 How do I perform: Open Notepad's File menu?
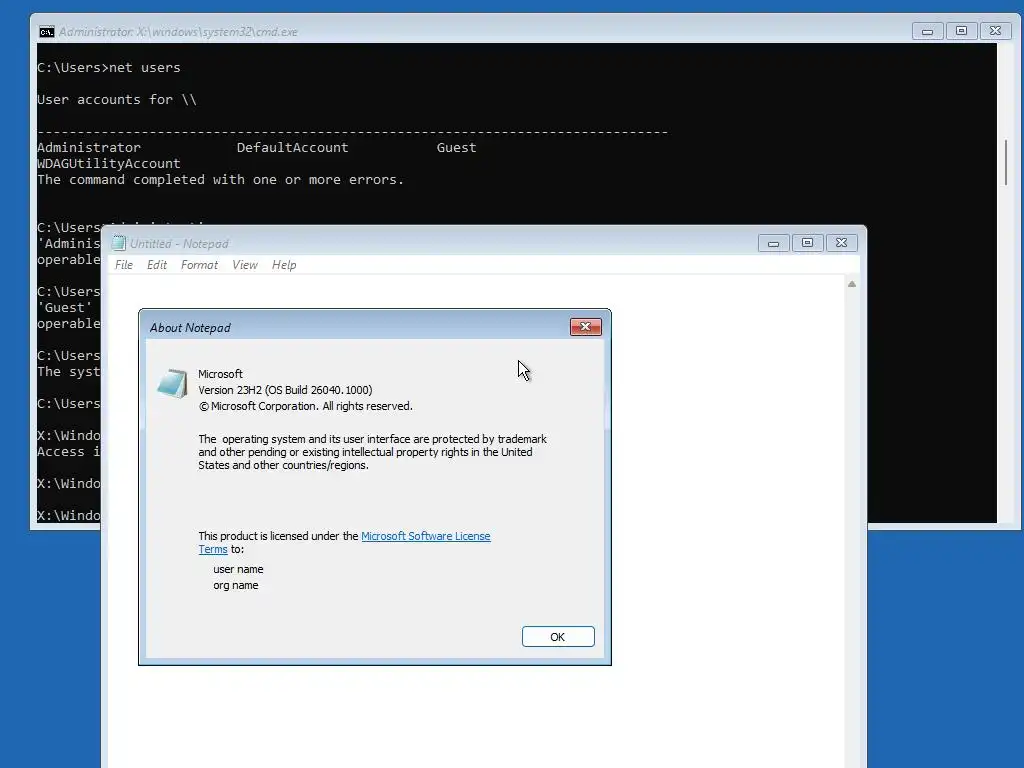tap(123, 264)
